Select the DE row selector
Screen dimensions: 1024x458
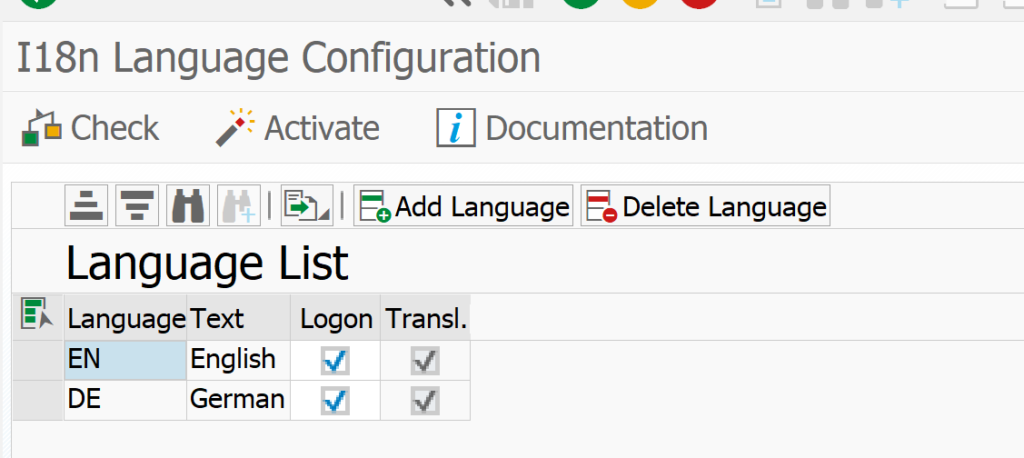click(38, 401)
